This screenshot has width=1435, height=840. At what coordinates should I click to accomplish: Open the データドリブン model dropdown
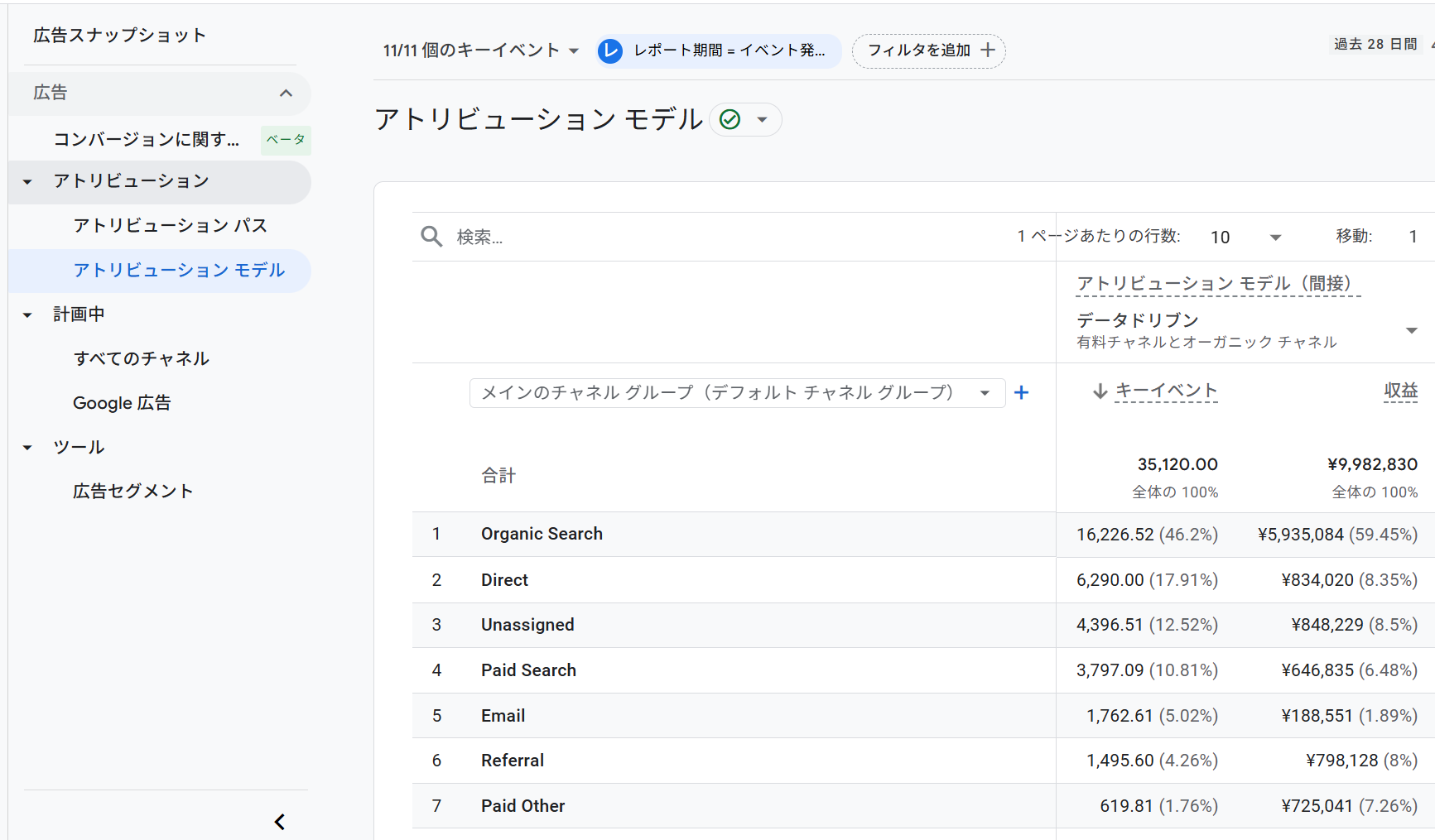pyautogui.click(x=1247, y=329)
